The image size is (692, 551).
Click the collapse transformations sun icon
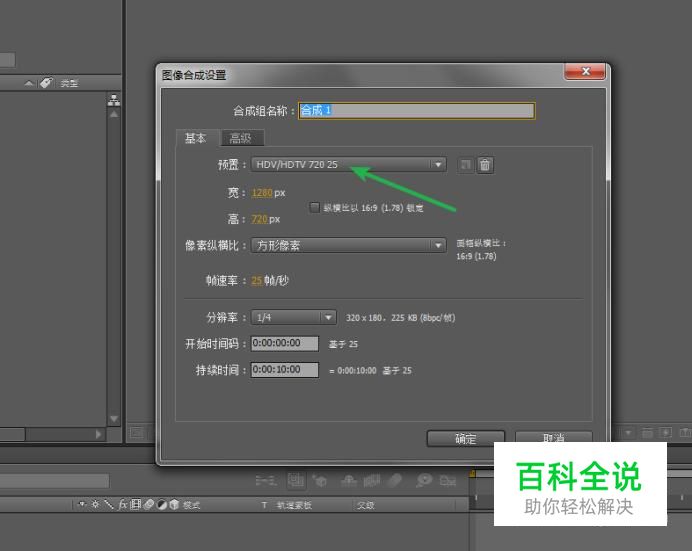95,504
